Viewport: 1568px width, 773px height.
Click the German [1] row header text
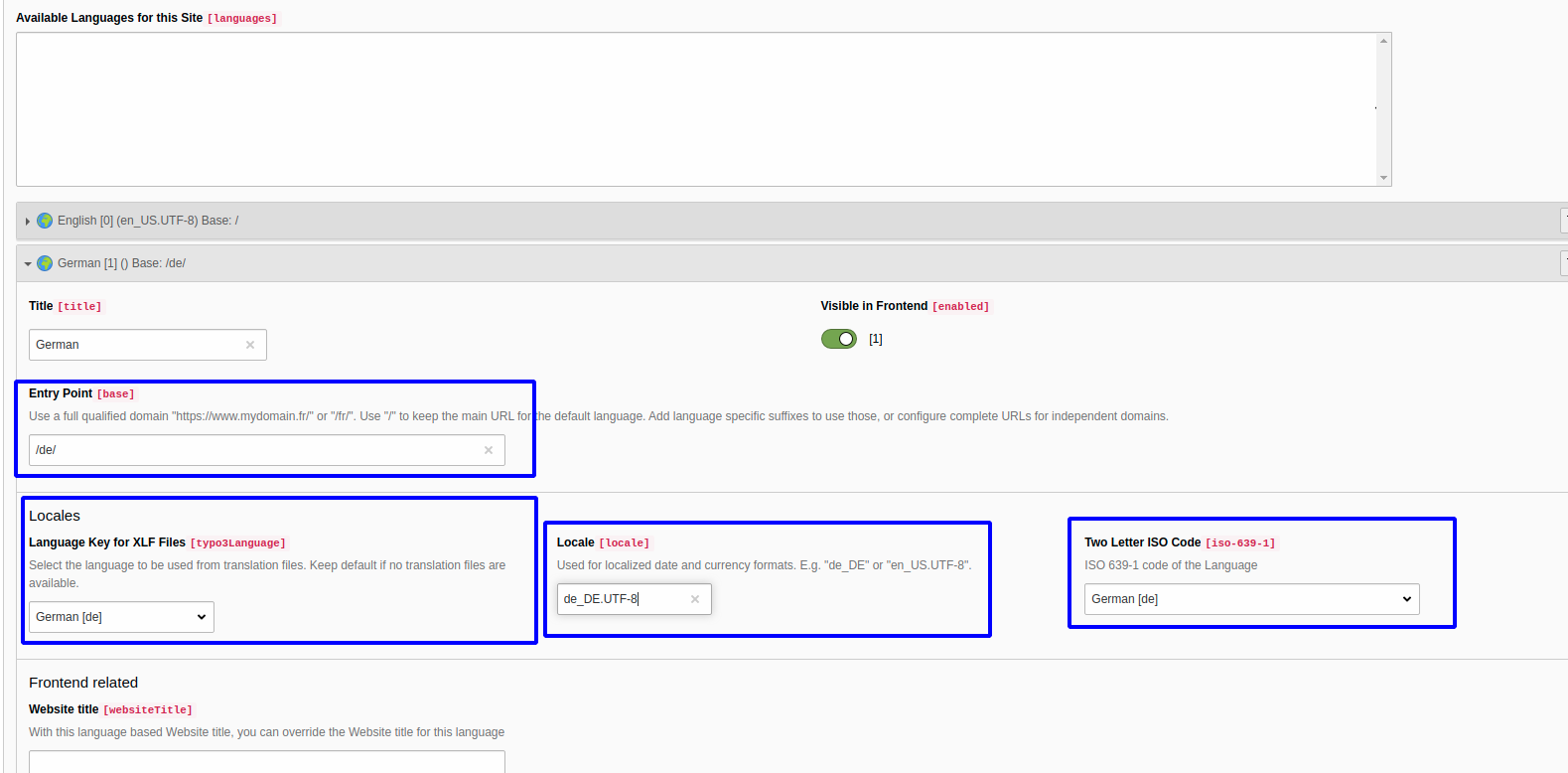click(121, 263)
